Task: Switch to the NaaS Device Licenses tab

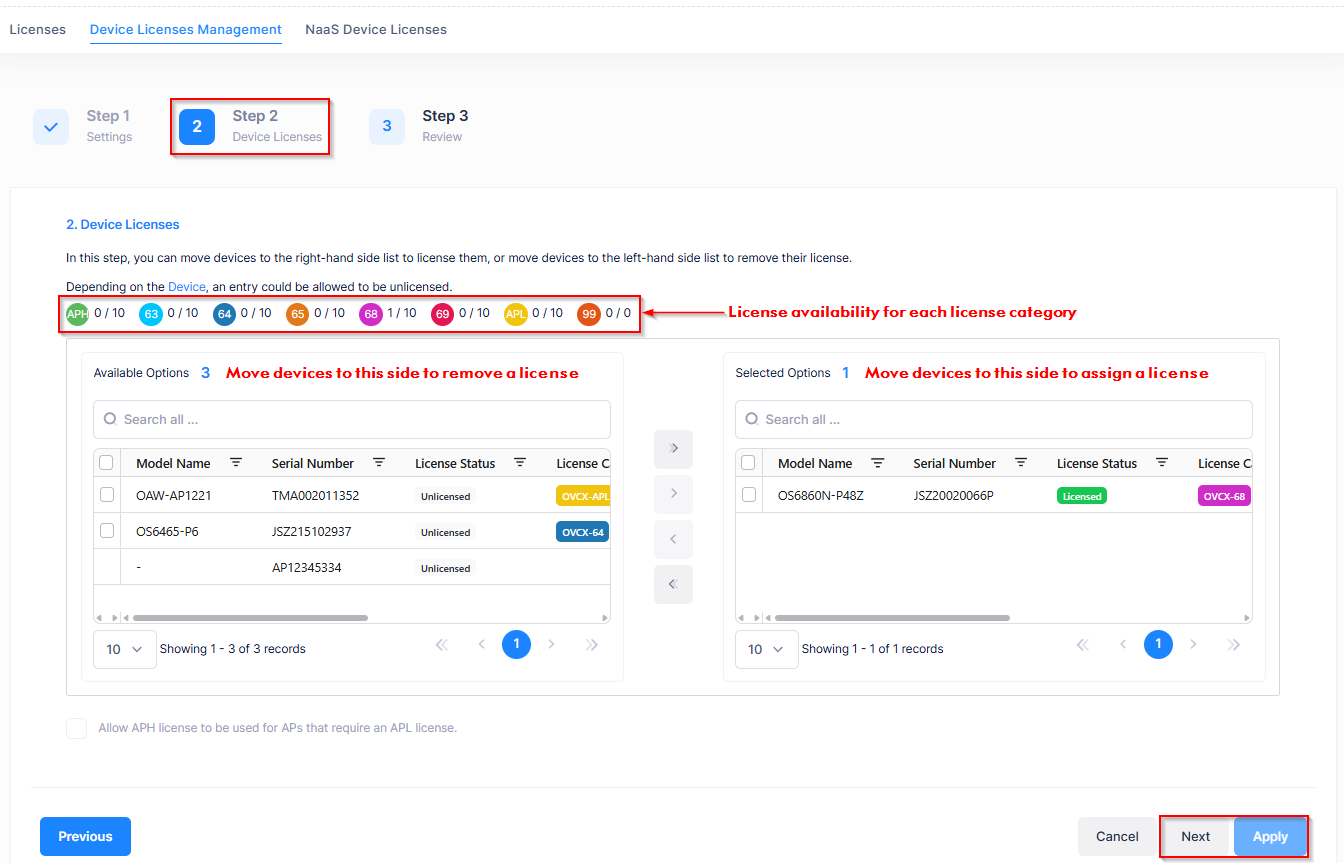Action: (376, 30)
